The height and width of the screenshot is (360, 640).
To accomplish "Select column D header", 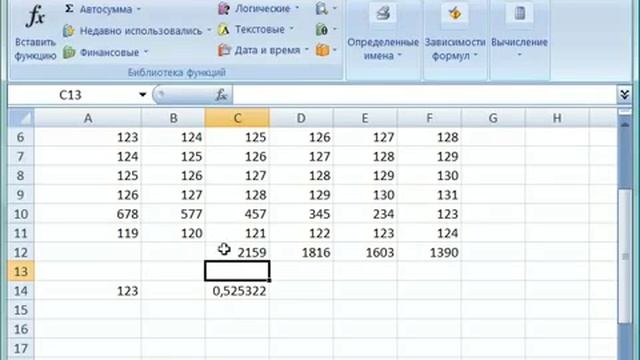I will (x=301, y=118).
